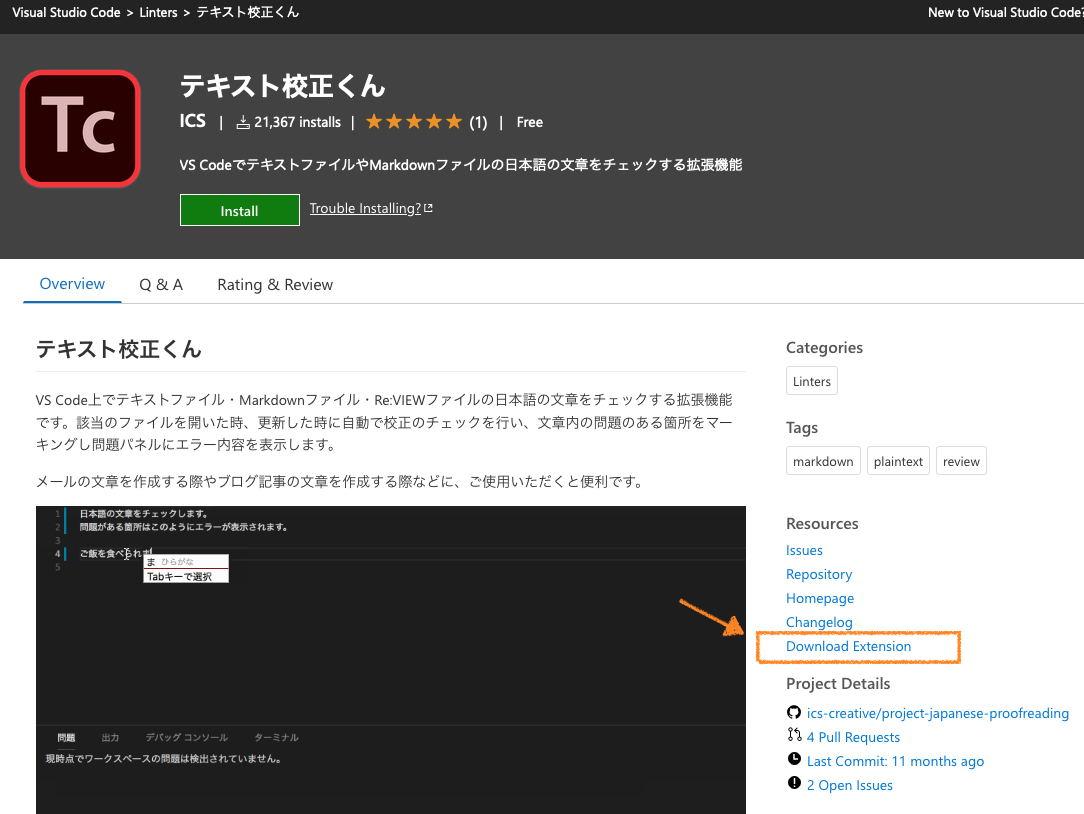This screenshot has width=1084, height=814.
Task: Click the extension title テキスト校正くん in header
Action: point(282,86)
